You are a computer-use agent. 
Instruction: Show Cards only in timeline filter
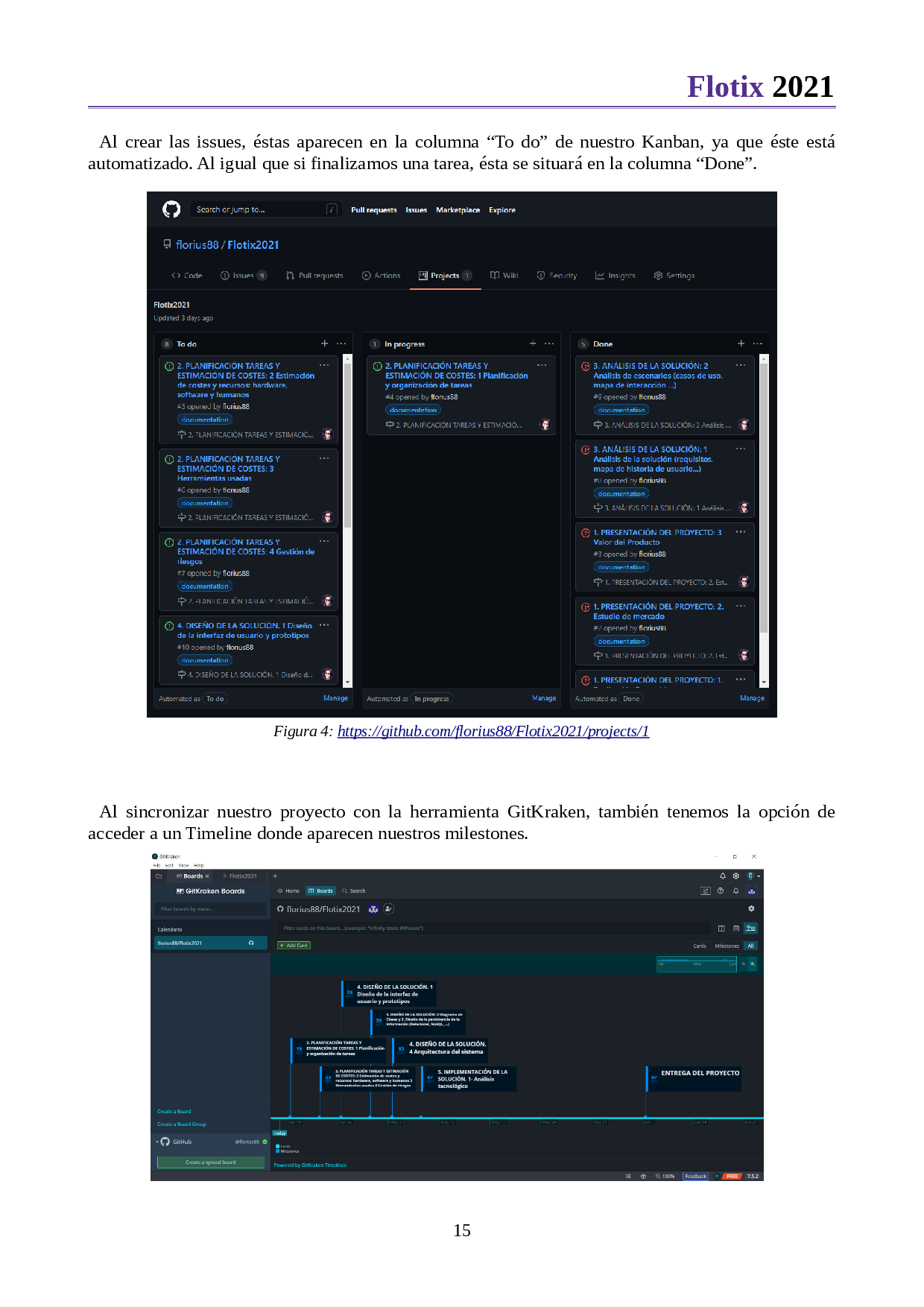click(x=700, y=946)
